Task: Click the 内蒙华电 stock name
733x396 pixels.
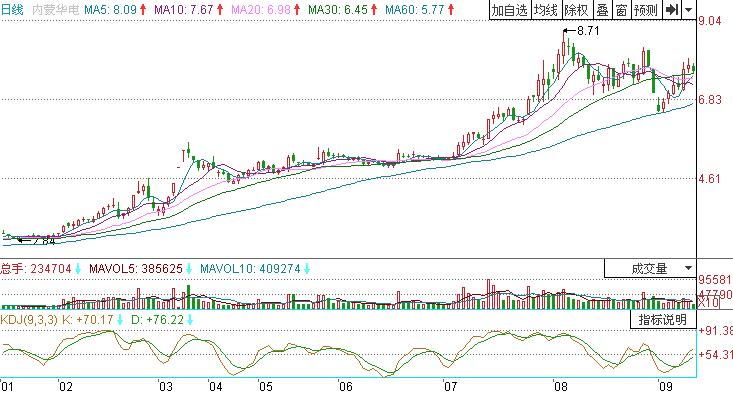Action: point(56,9)
